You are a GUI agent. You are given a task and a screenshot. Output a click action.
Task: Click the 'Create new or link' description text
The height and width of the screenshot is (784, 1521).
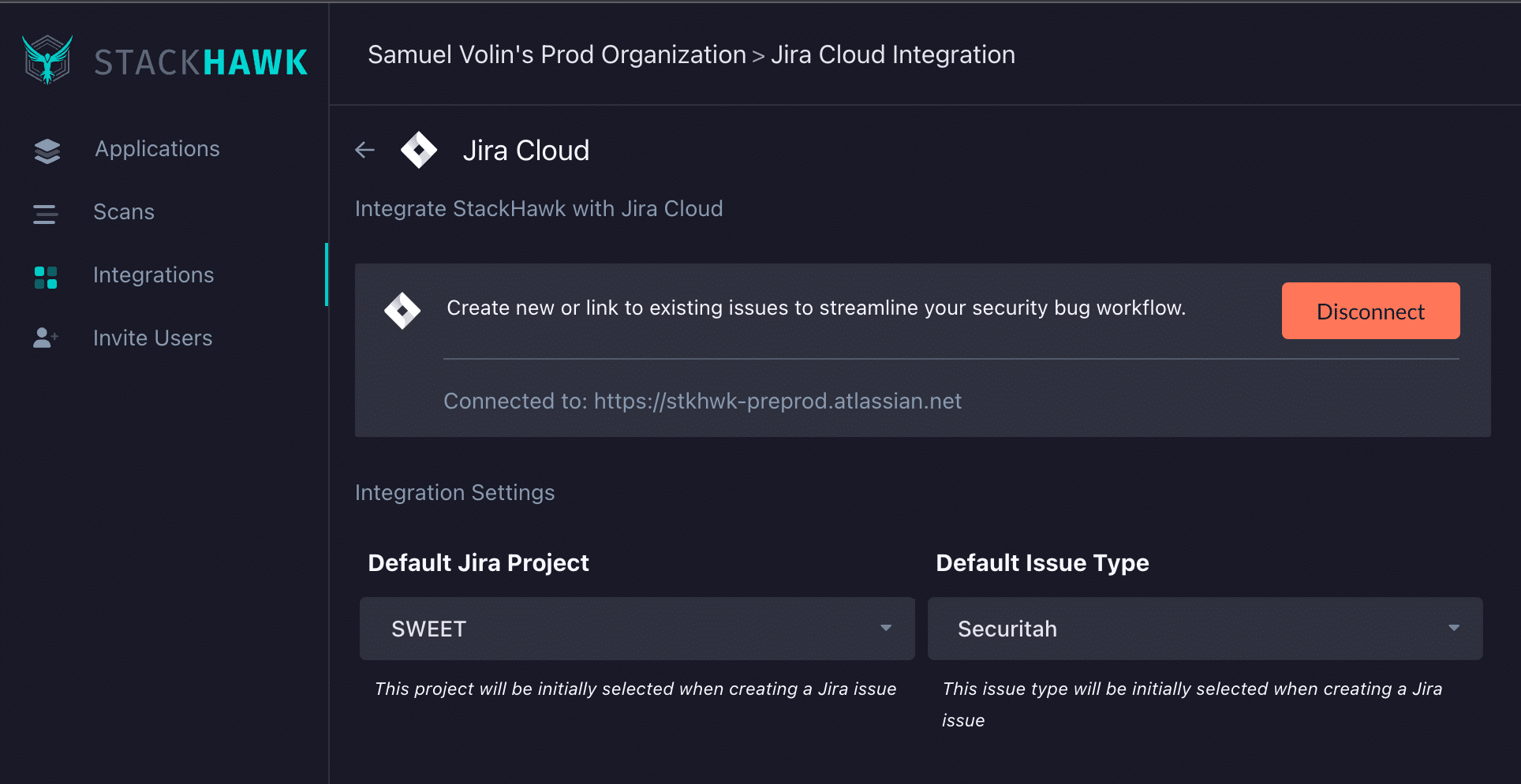(817, 308)
